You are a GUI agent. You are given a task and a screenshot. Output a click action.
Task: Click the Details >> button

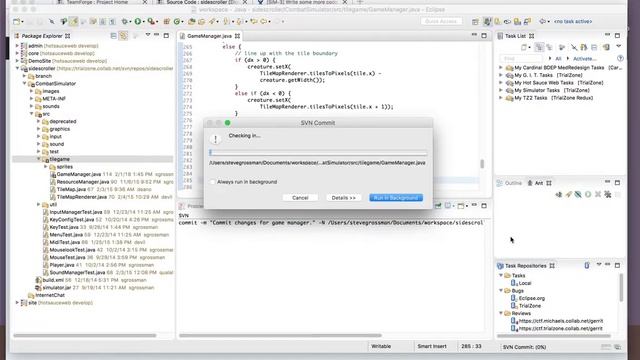pos(344,198)
